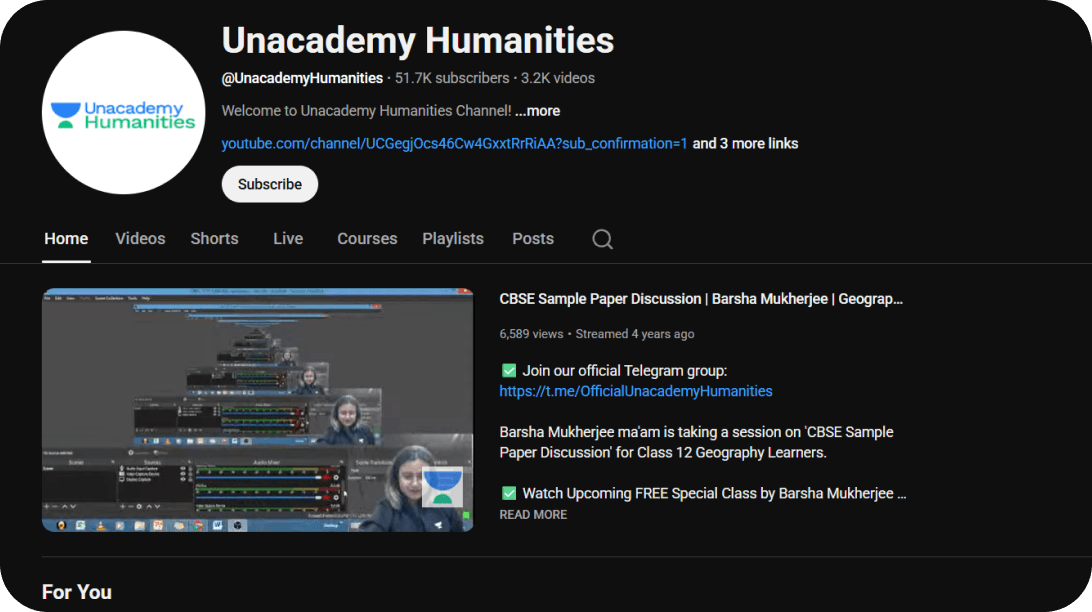This screenshot has width=1092, height=612.
Task: Click the @UnacademyHumanities channel handle
Action: [302, 78]
